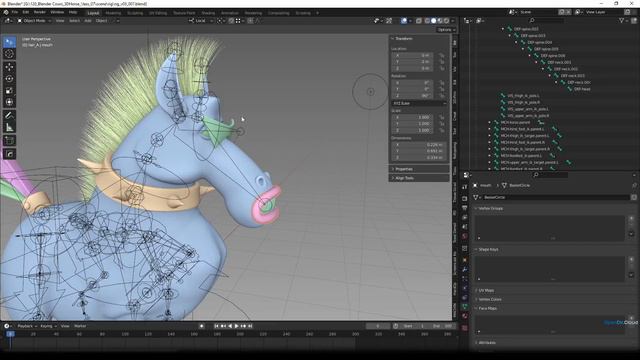Open the Modifiers wrench properties tab

(x=465, y=269)
